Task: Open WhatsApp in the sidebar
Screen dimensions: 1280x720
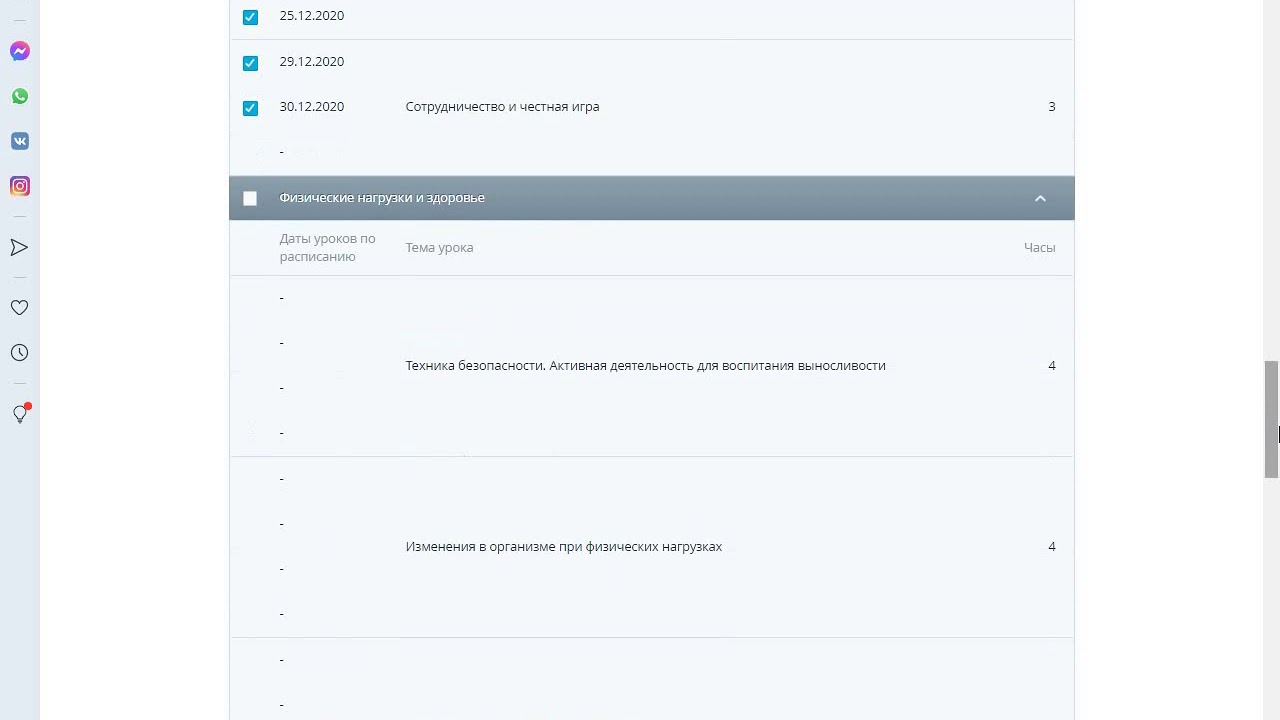Action: pos(19,96)
